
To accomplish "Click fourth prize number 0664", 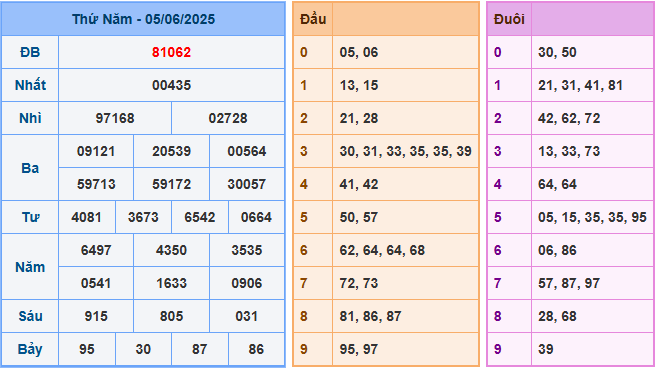I will tap(256, 217).
